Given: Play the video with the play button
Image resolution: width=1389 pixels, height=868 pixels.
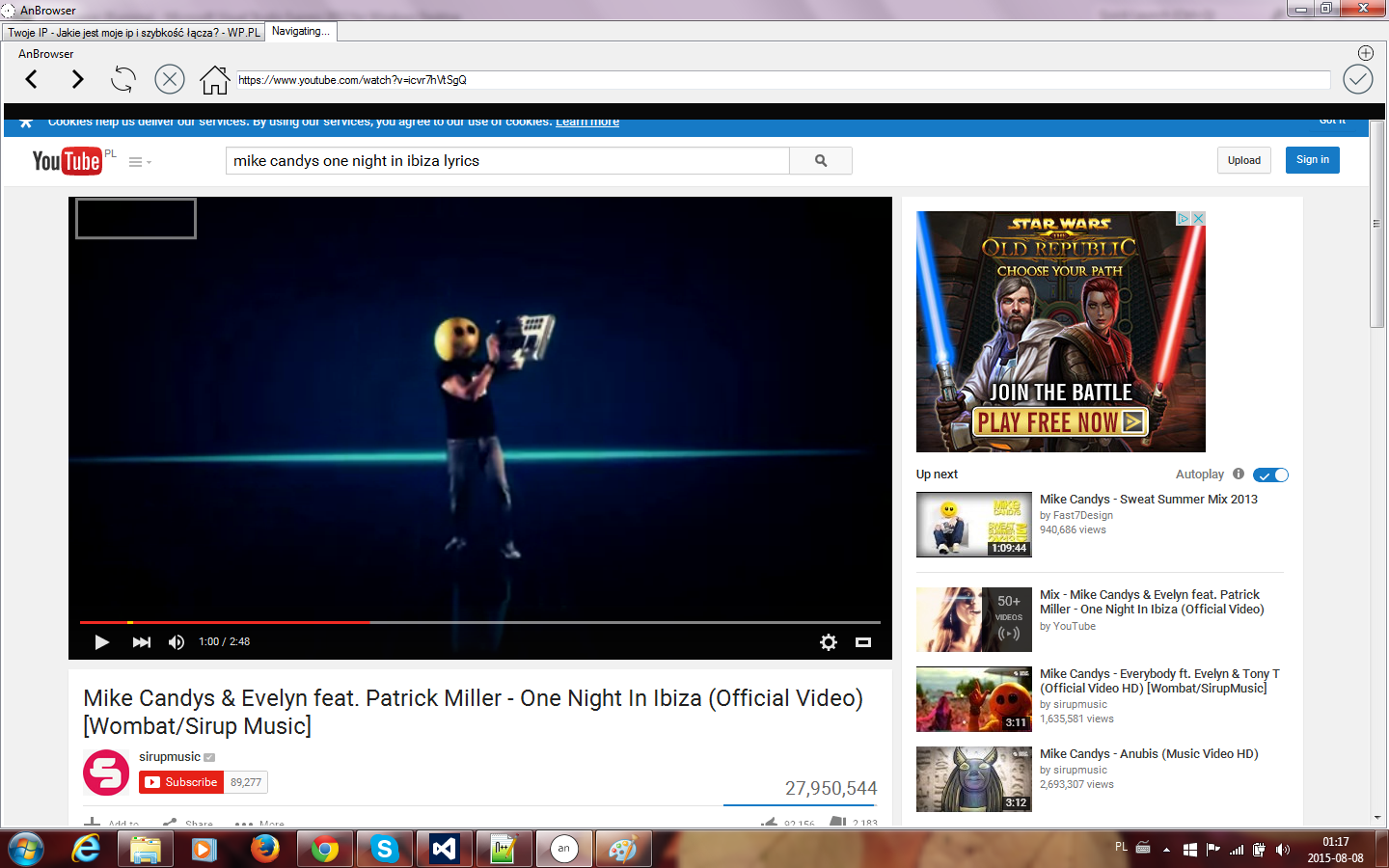Looking at the screenshot, I should click(x=101, y=642).
